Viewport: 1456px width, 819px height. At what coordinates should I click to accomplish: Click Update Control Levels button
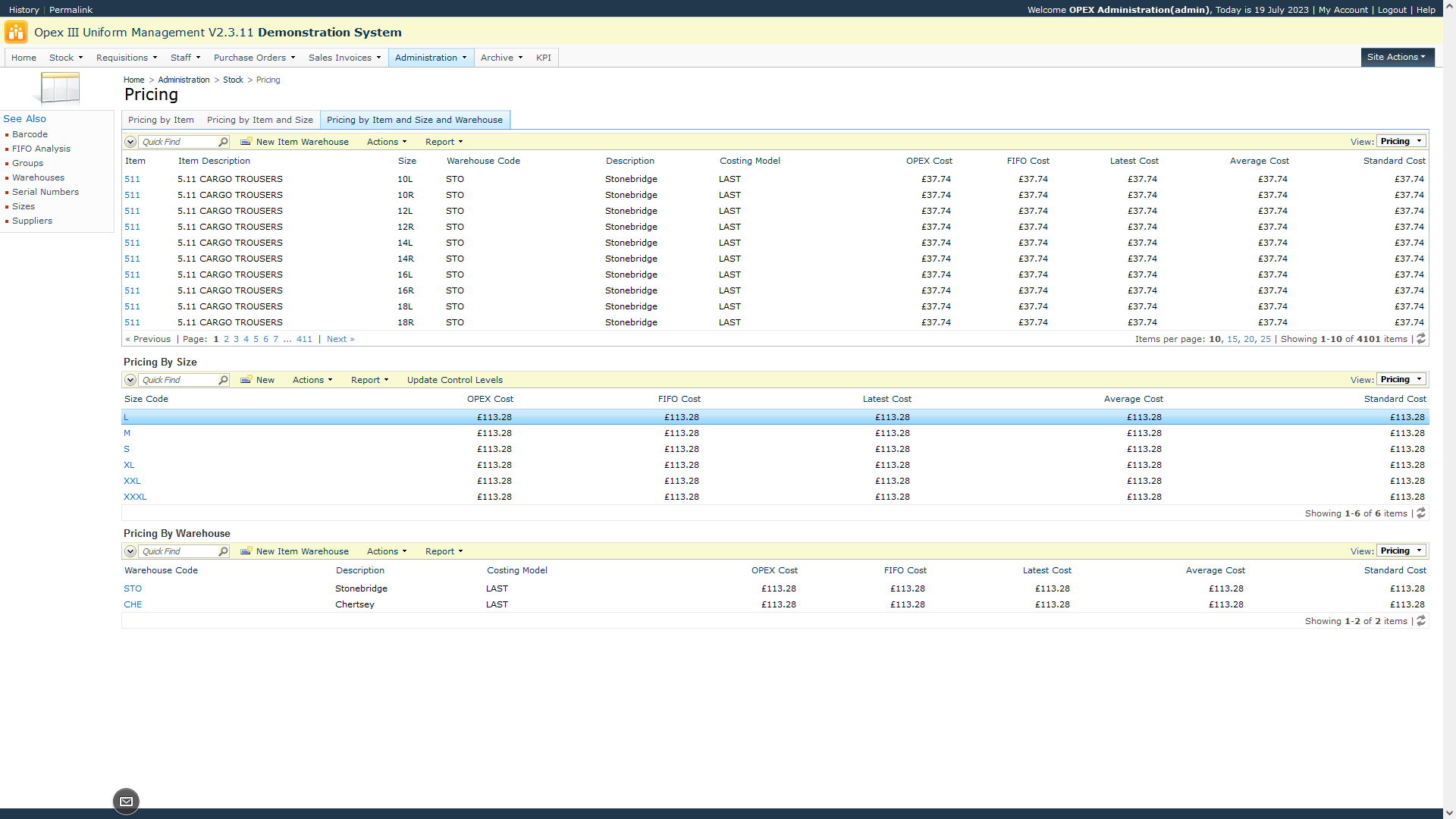click(x=454, y=380)
